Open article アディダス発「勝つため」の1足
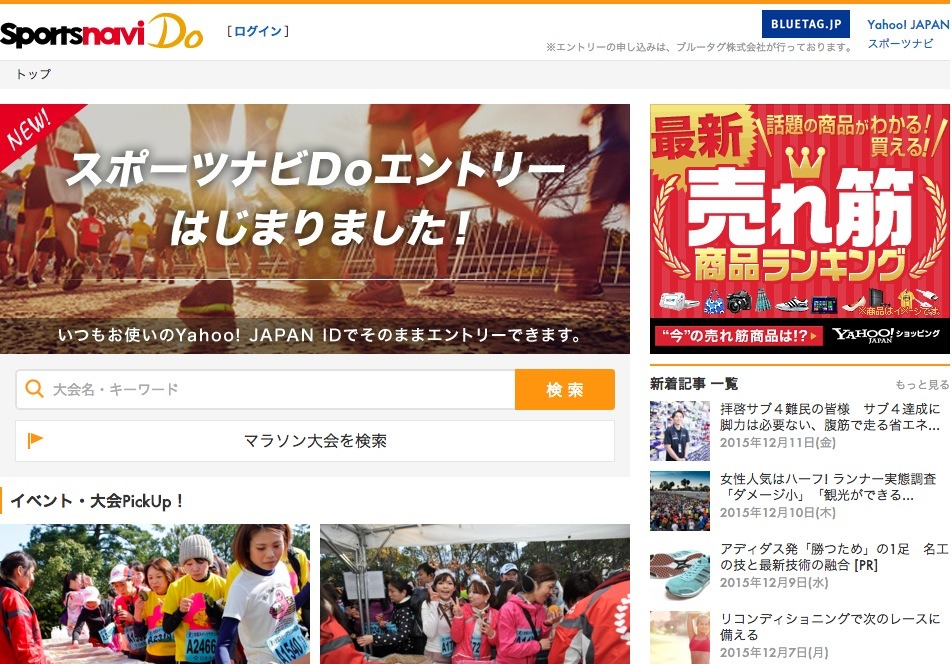 (834, 557)
